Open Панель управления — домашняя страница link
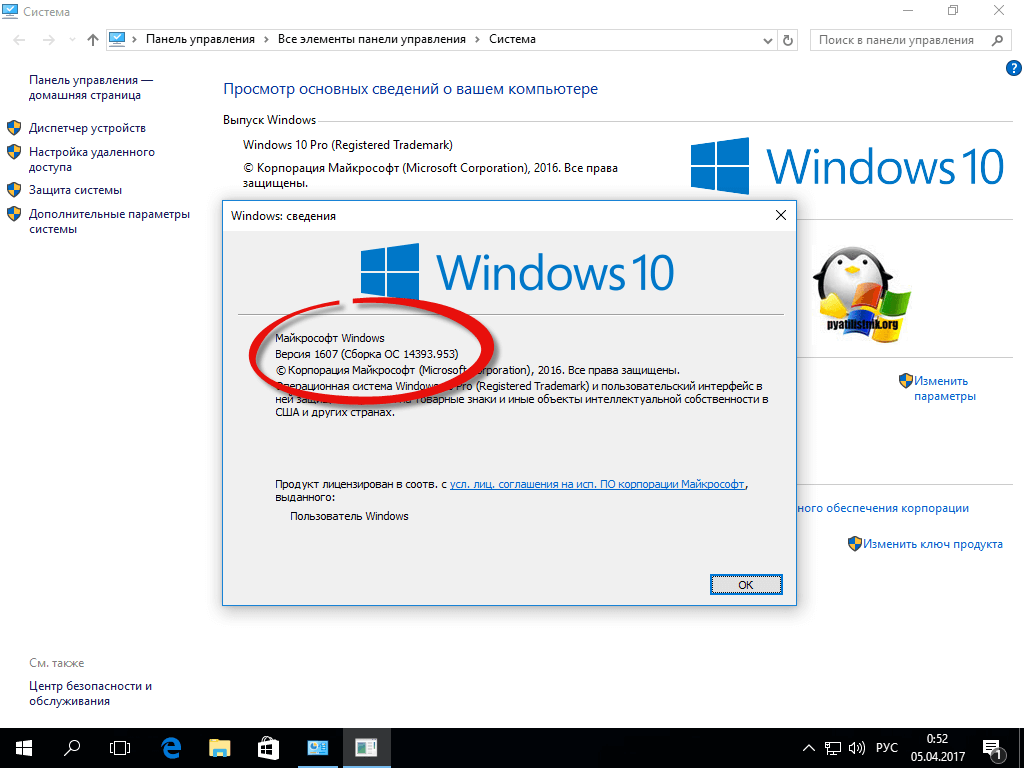This screenshot has height=768, width=1024. (x=91, y=88)
